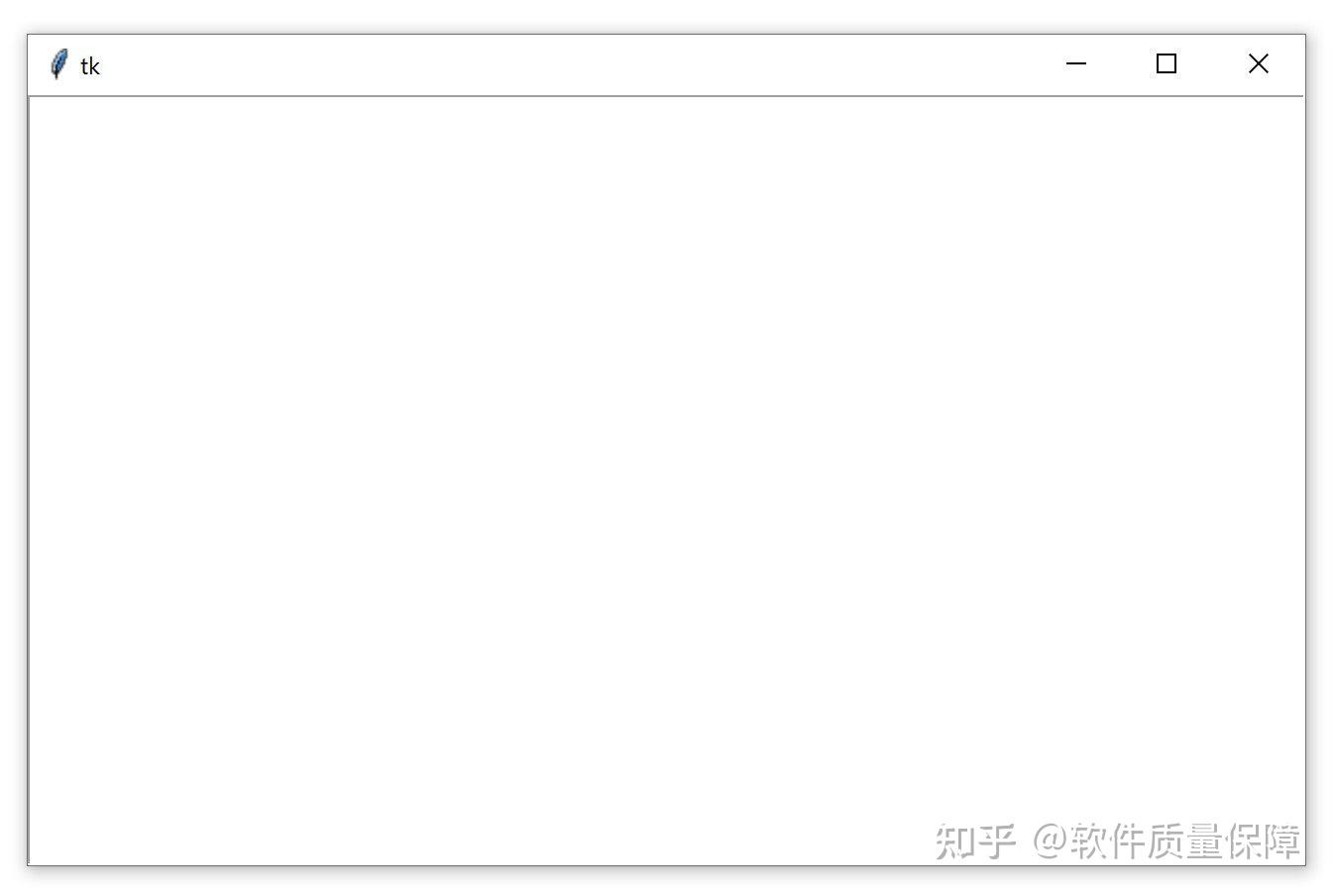
Task: Click the "tk" window title text
Action: pos(90,66)
